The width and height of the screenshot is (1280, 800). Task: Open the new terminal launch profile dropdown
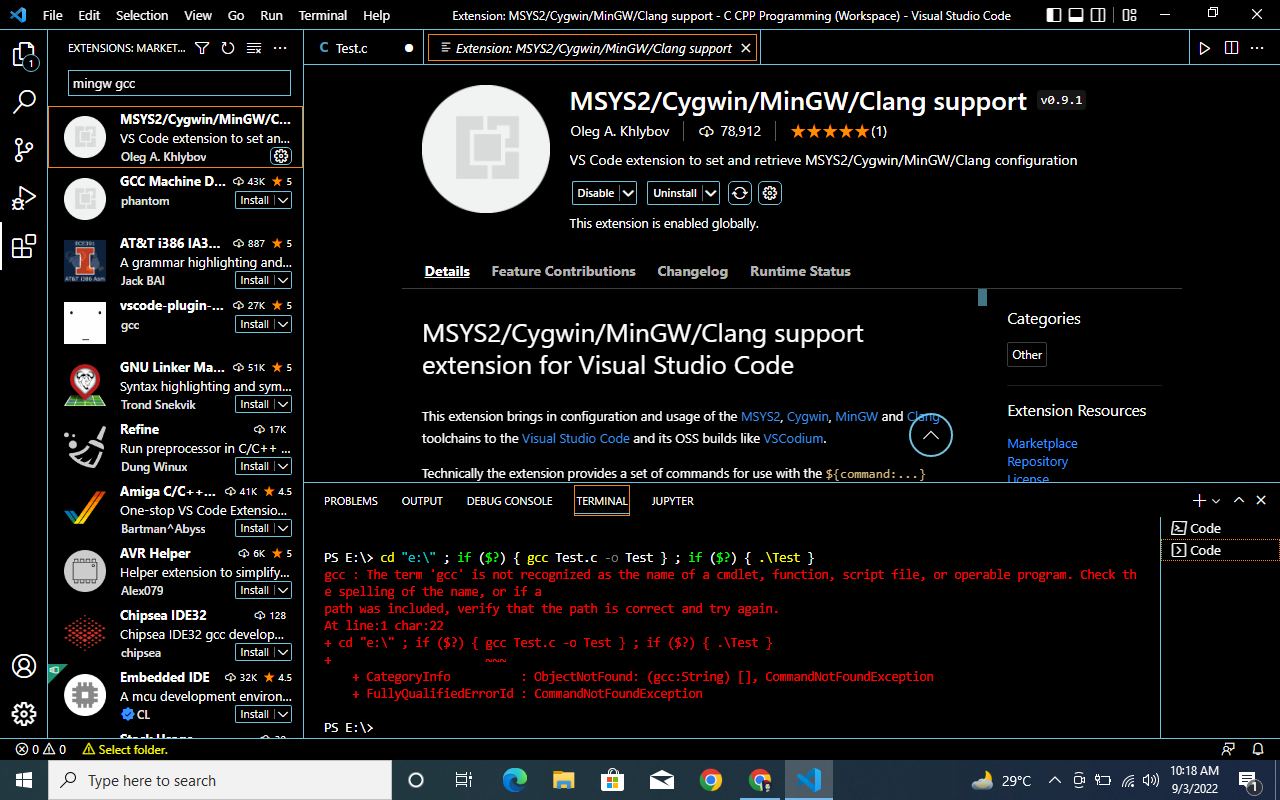1216,500
